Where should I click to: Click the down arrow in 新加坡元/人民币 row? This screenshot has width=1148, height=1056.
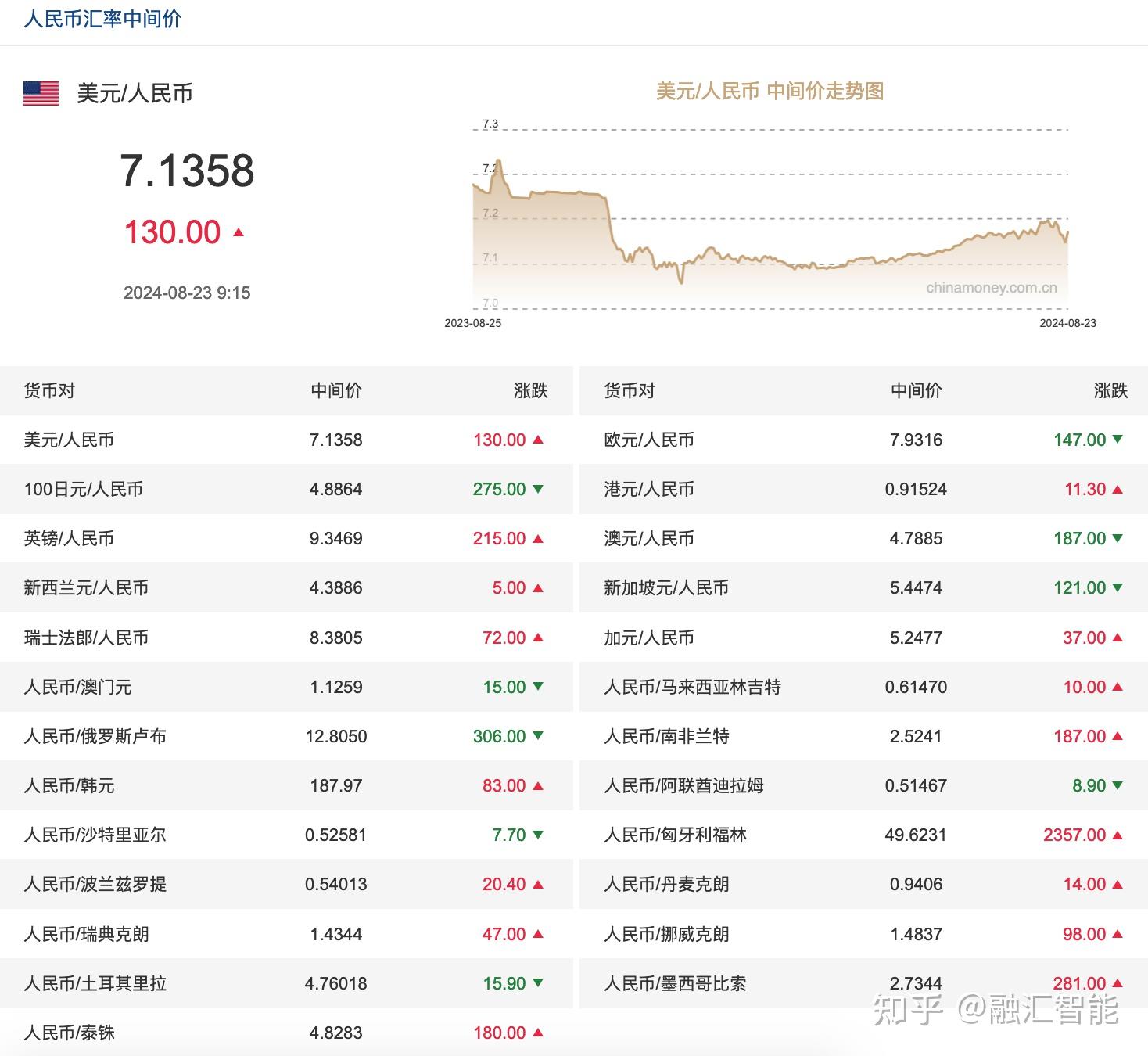tap(1118, 587)
